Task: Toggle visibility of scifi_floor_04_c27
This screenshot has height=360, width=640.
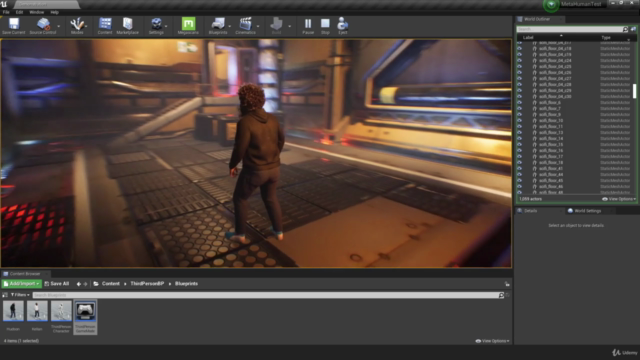Action: (519, 78)
